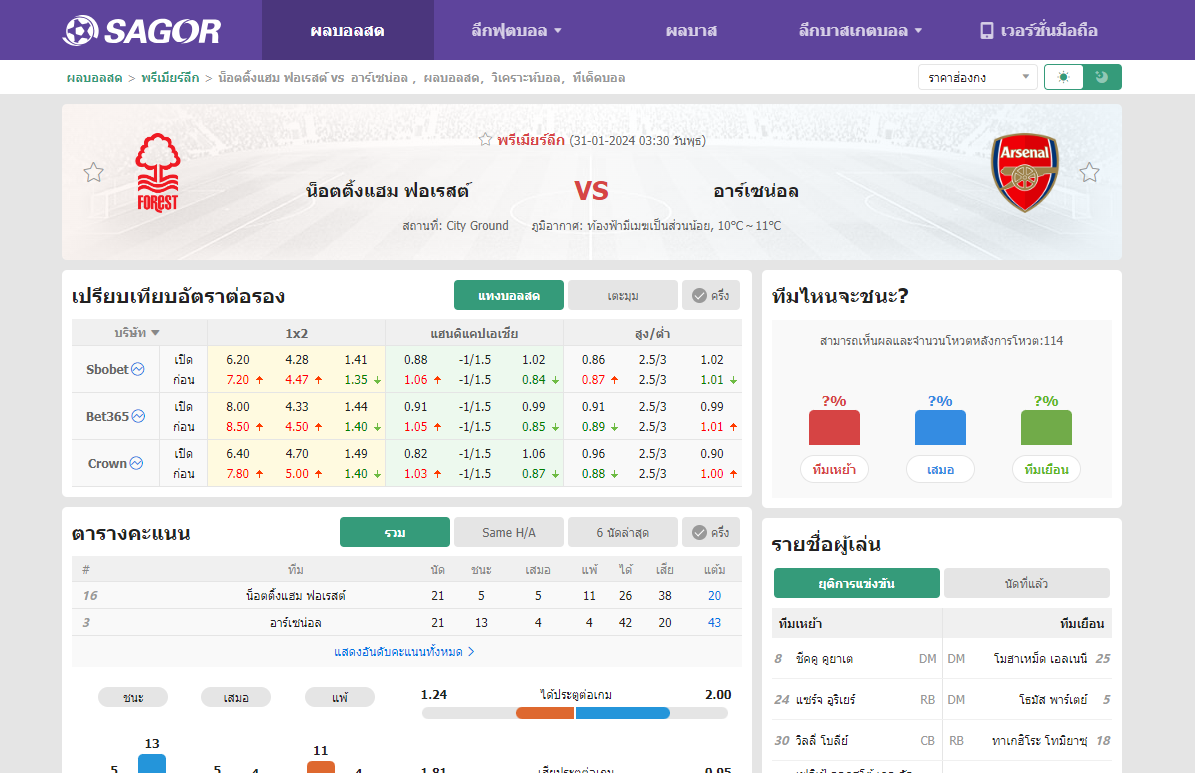The height and width of the screenshot is (773, 1195).
Task: Click Arsenal points value 43
Action: point(714,622)
